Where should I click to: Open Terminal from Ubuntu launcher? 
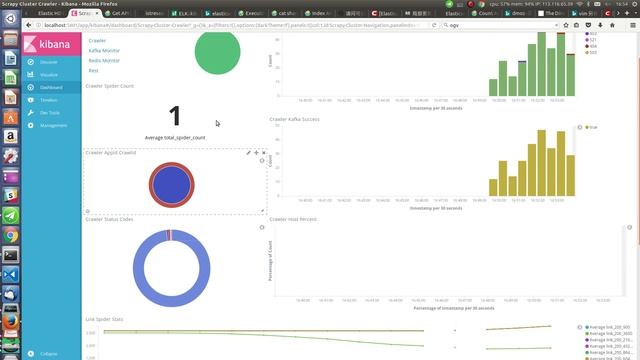pos(11,255)
